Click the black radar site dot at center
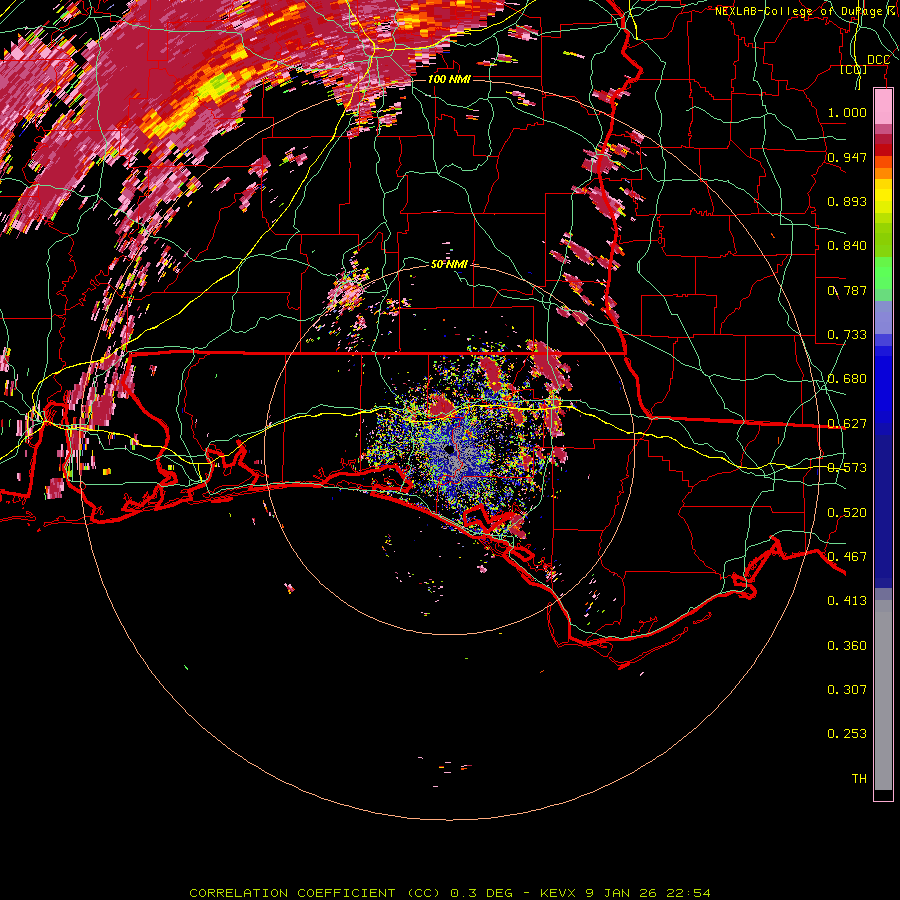Screen dimensions: 900x900 (x=449, y=449)
